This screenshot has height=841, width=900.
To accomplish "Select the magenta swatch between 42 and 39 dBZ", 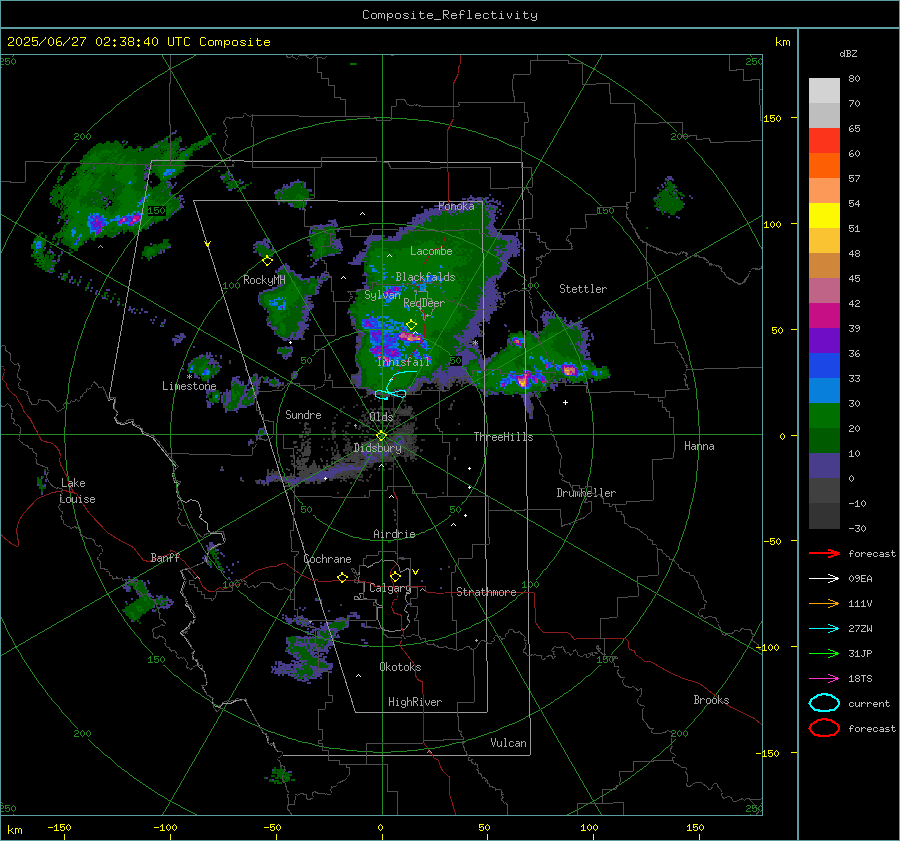I will (x=824, y=316).
